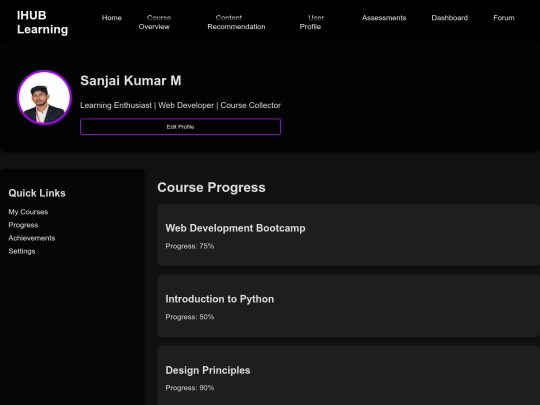
Task: Click the Progress: 90% text
Action: coord(190,388)
